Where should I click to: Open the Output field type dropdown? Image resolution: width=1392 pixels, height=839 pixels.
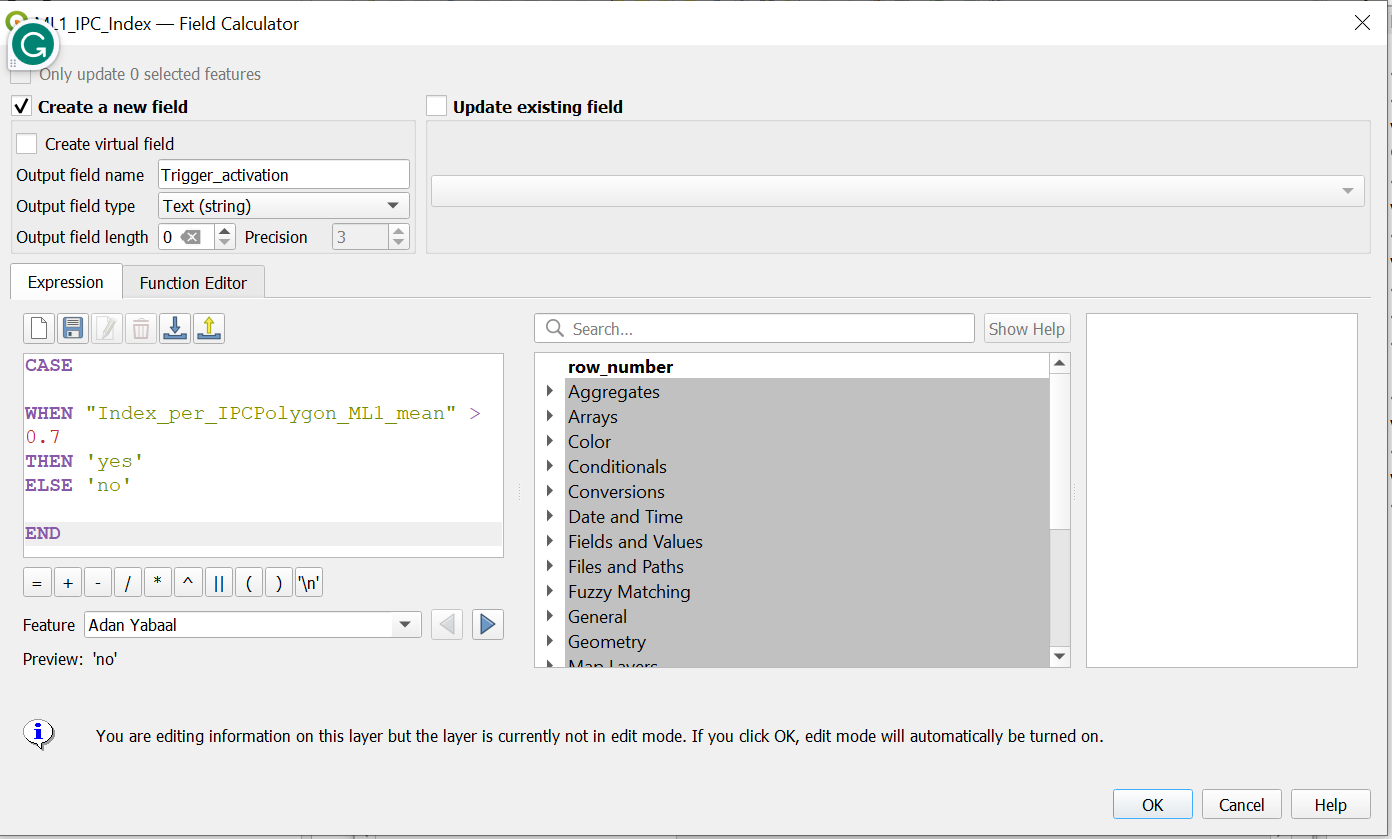tap(284, 206)
